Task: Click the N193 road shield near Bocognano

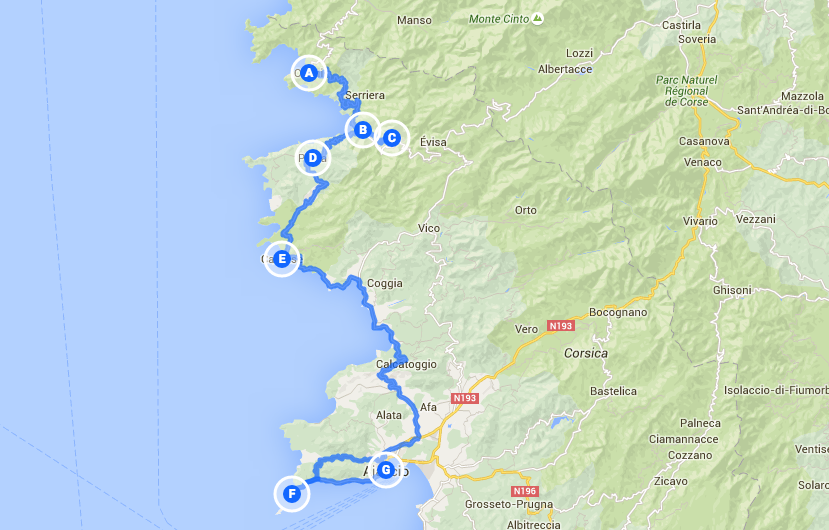Action: [560, 326]
